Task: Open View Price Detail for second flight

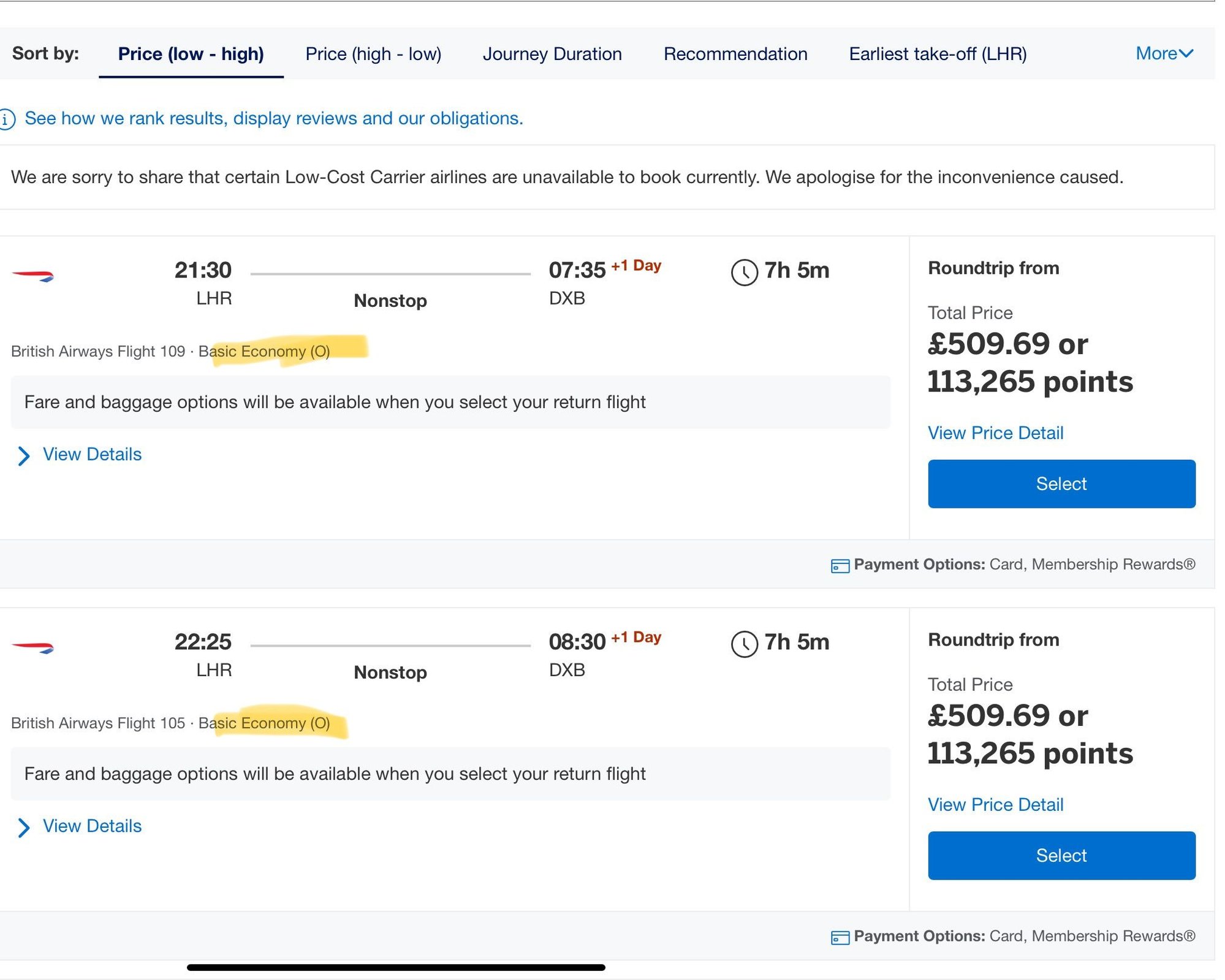Action: 995,805
